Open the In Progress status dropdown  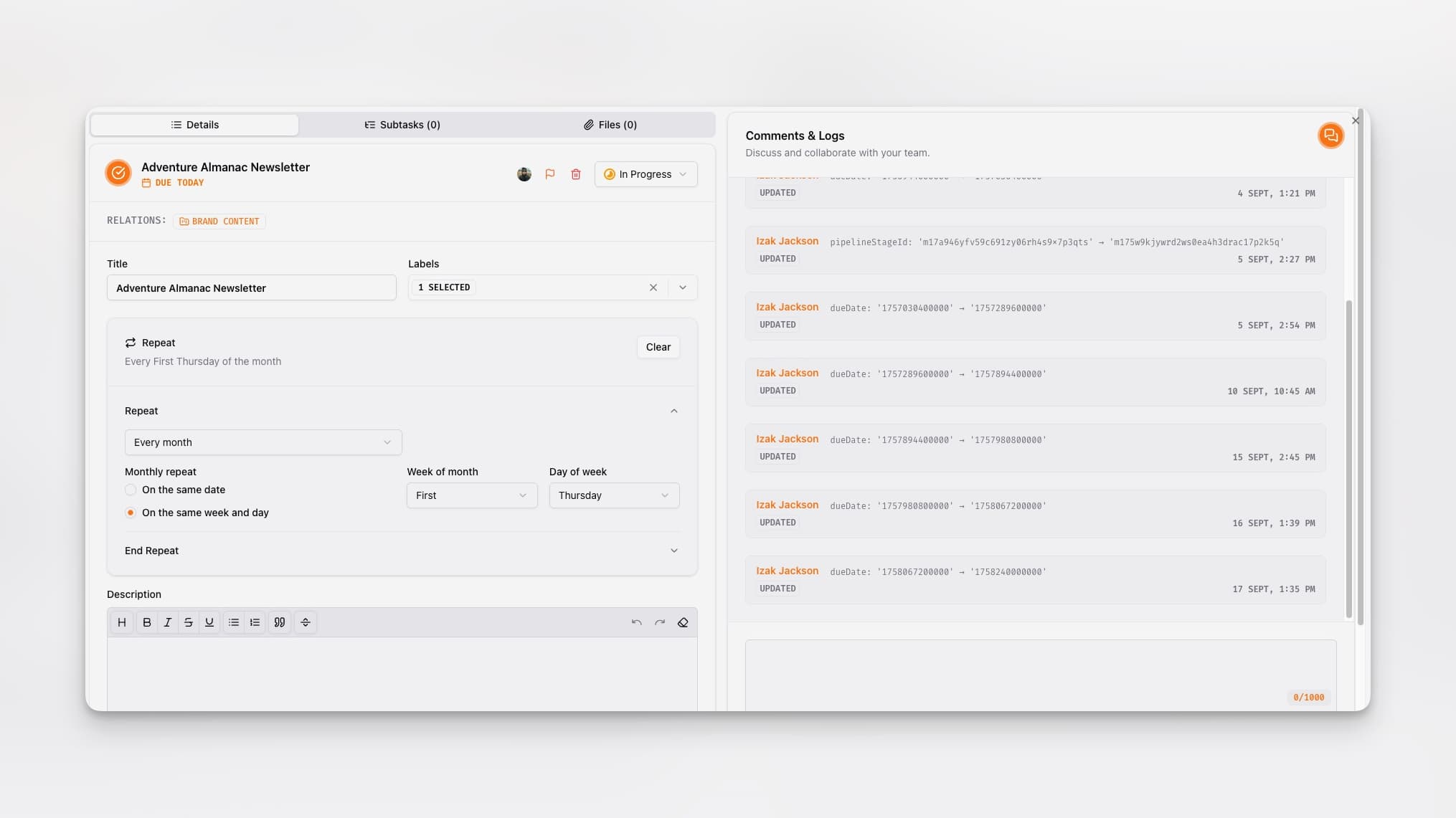(x=646, y=174)
